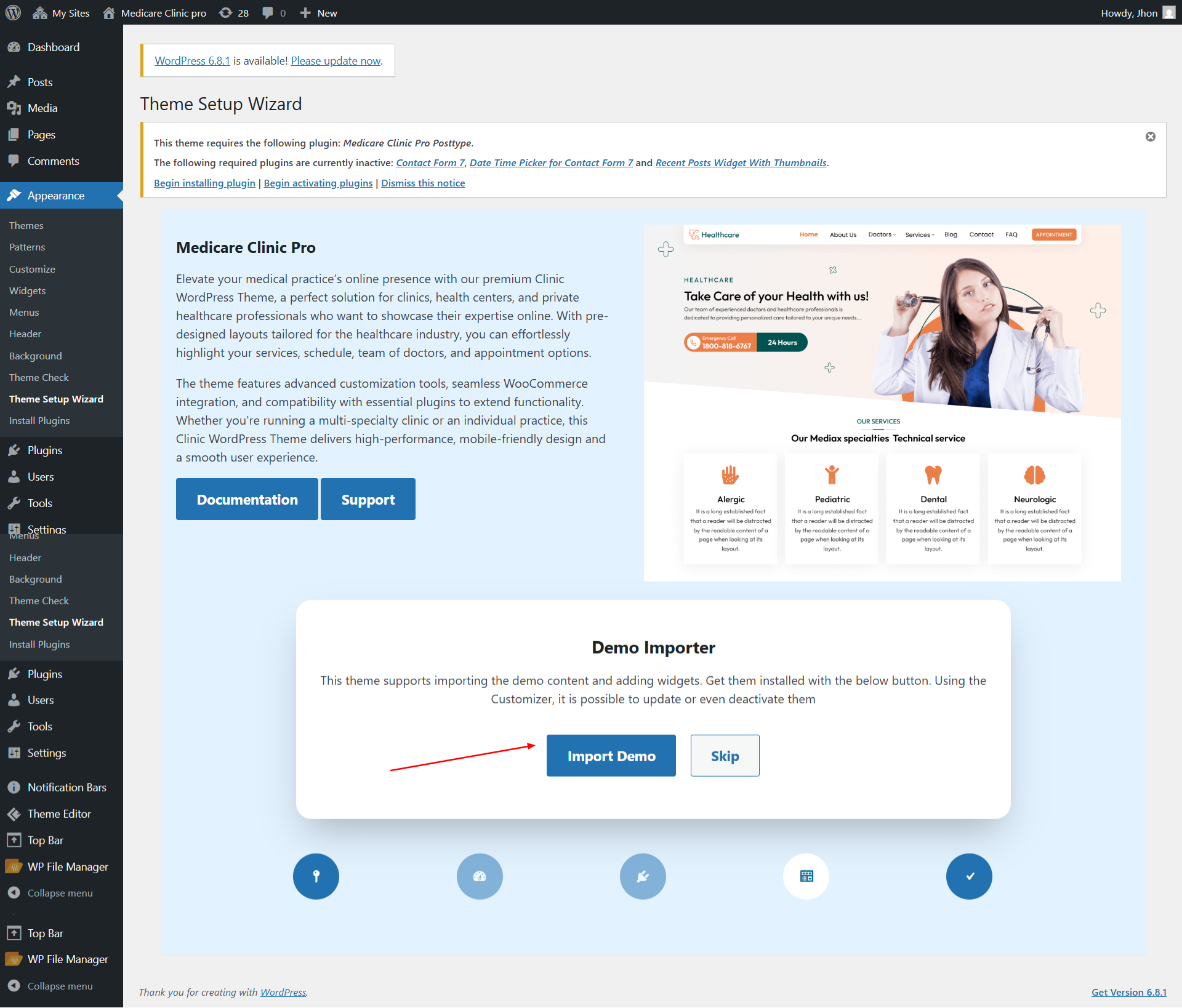
Task: Open the Widgets submenu item
Action: pyautogui.click(x=27, y=290)
